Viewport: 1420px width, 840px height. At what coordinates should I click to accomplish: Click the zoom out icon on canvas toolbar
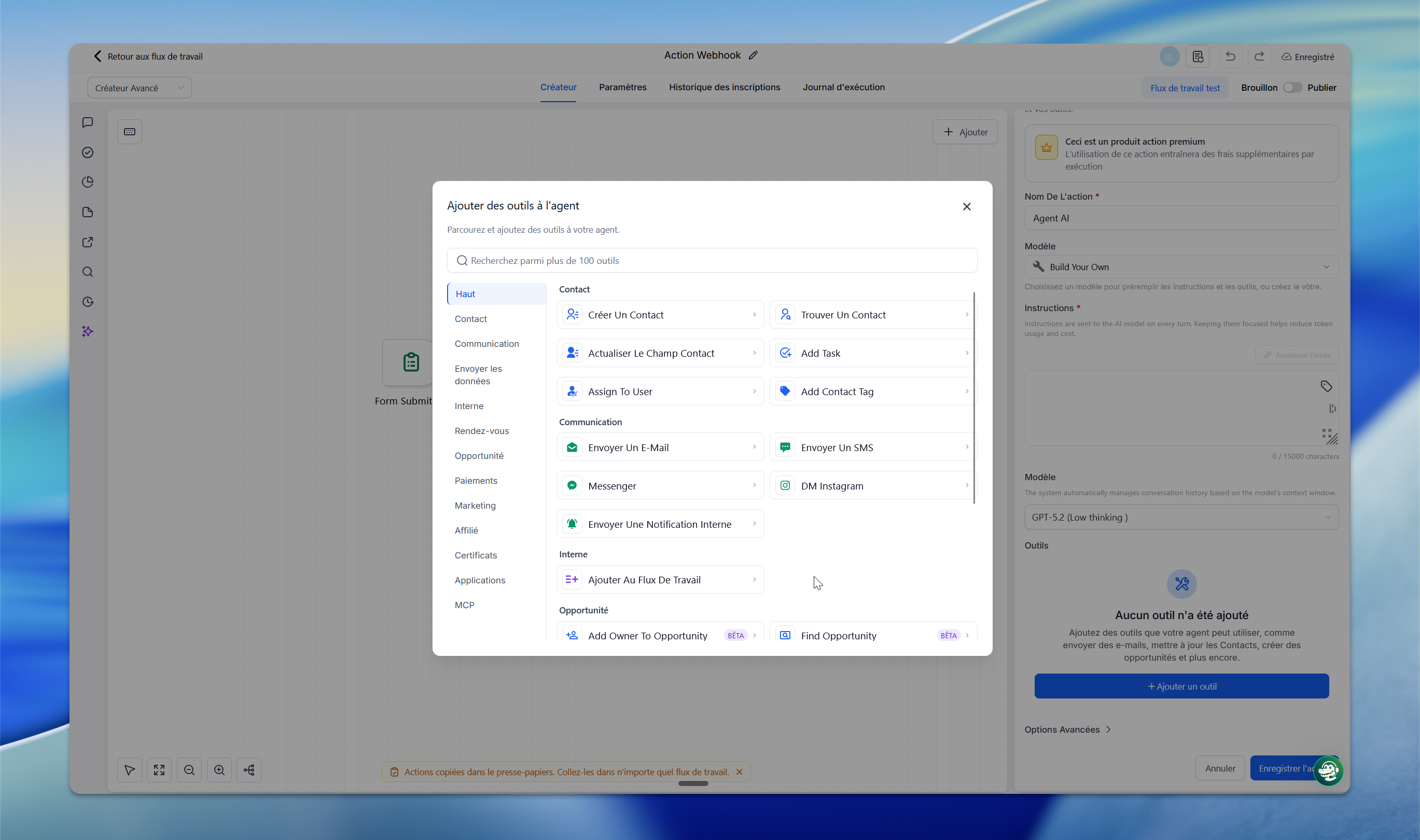pos(189,771)
